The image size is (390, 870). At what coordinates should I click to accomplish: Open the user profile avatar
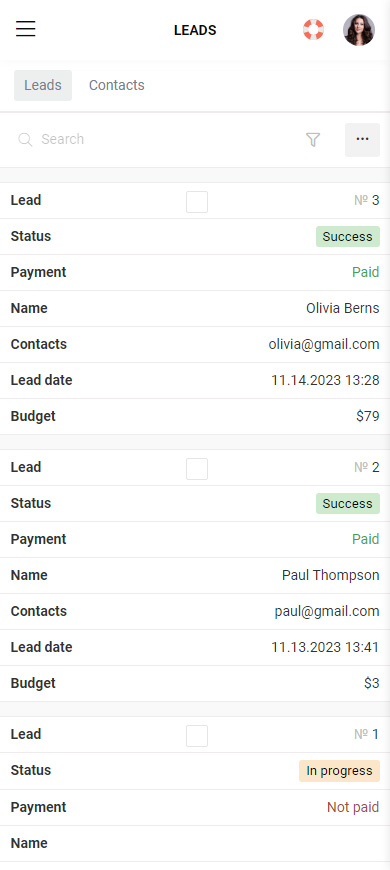359,30
